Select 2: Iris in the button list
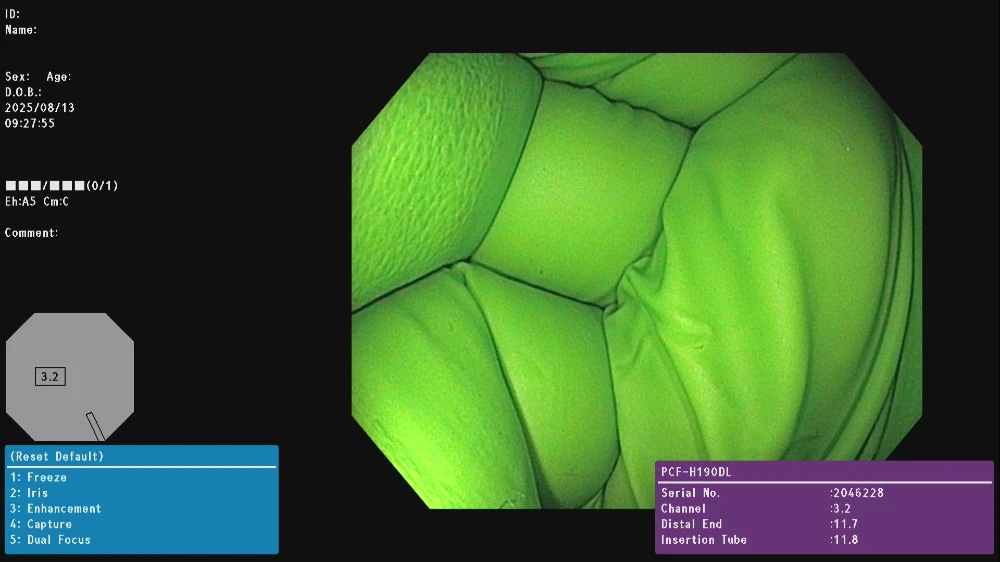Viewport: 1000px width, 562px height. [29, 493]
